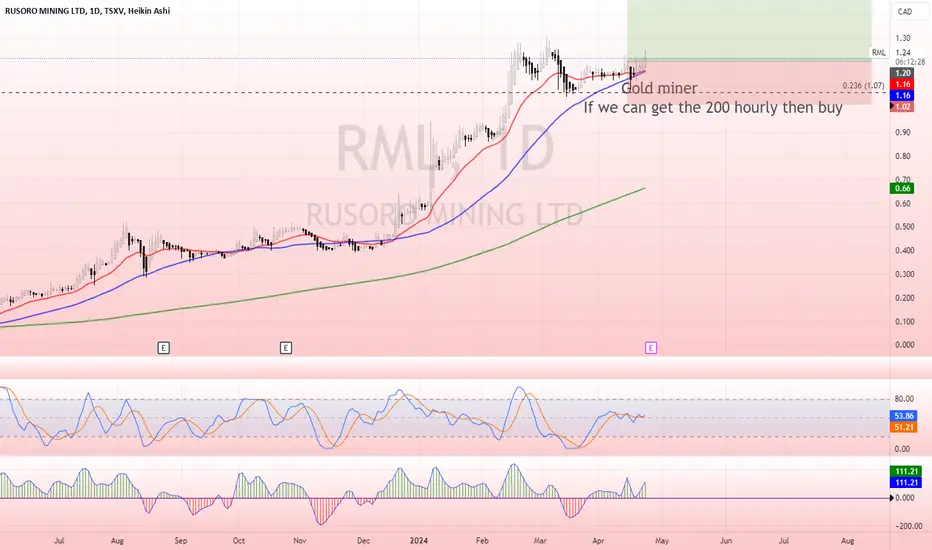Click the 1.02 stop level price tag
Screen dimensions: 932x550
pyautogui.click(x=903, y=107)
